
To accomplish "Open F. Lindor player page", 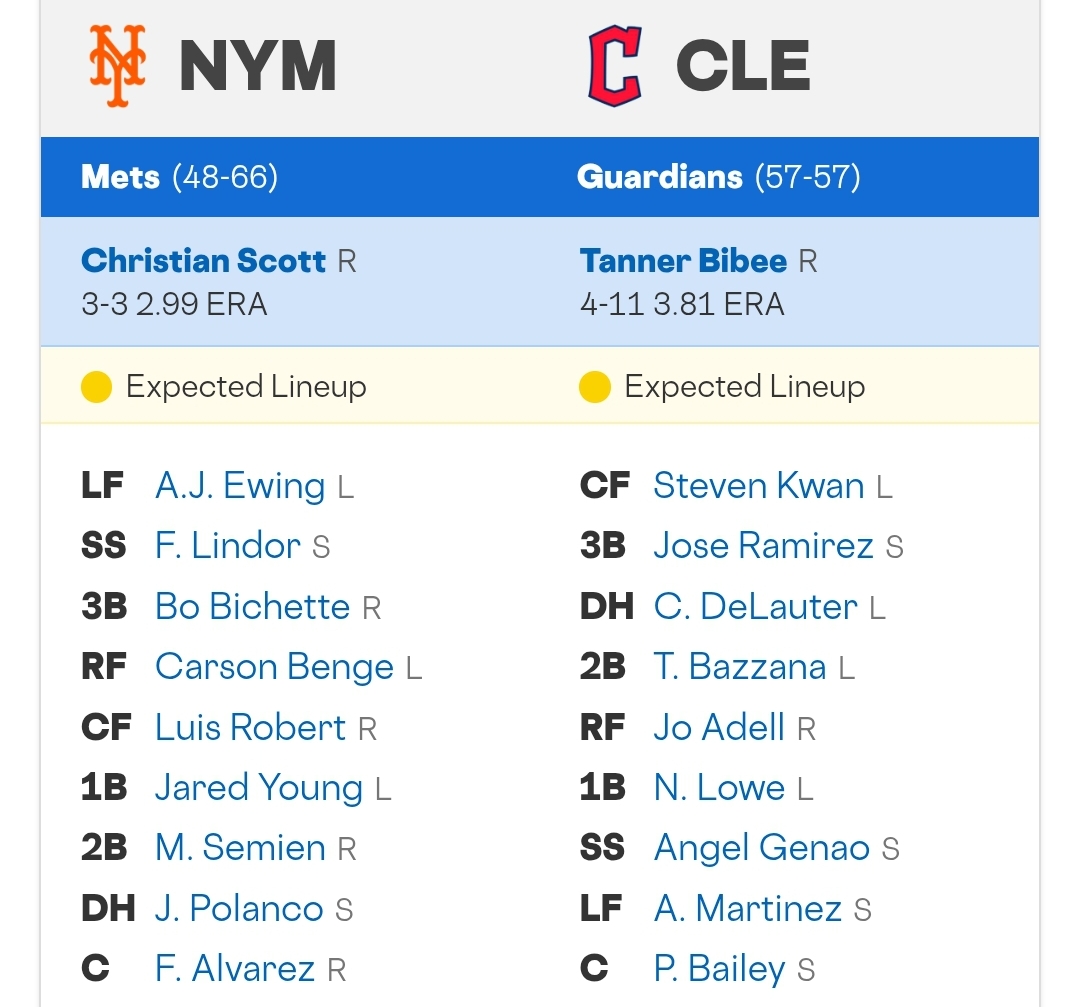I will pos(228,546).
